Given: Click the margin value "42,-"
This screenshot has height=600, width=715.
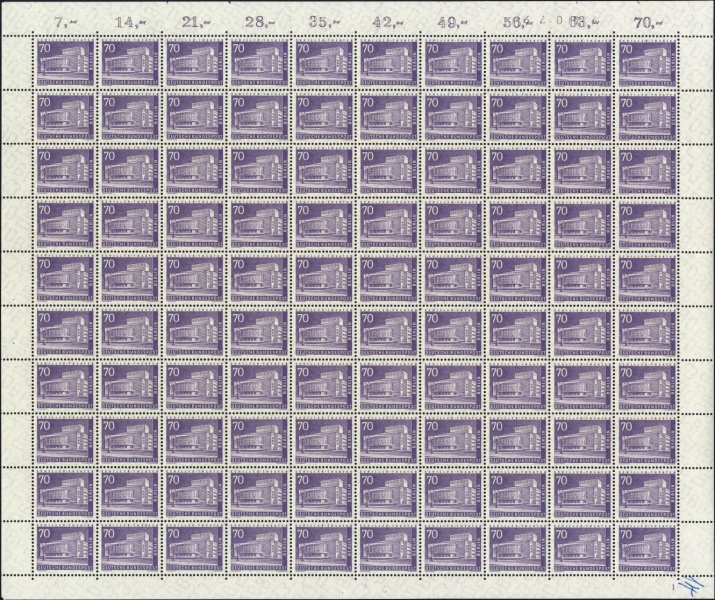Looking at the screenshot, I should click(x=389, y=22).
